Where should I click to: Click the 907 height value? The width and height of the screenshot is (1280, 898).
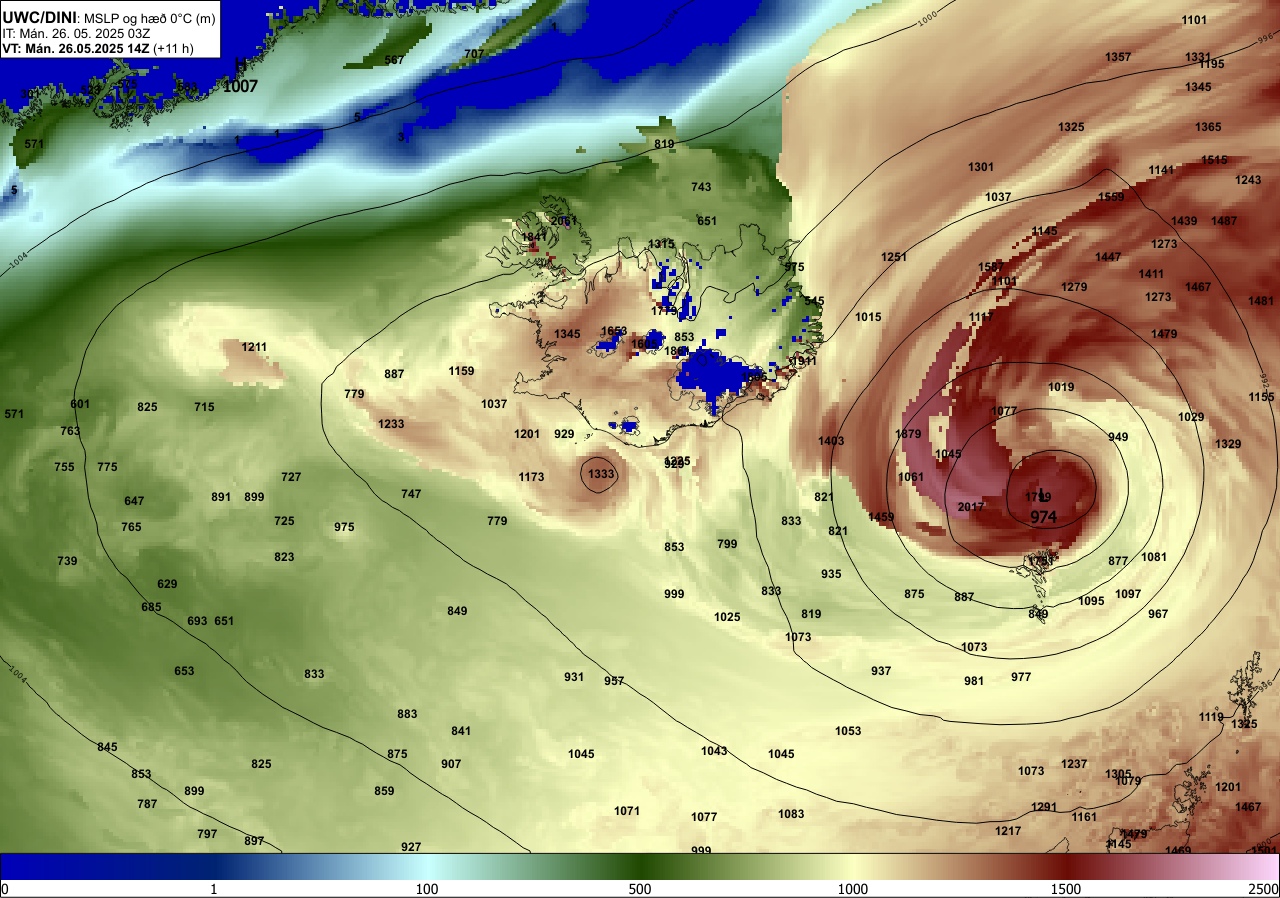(451, 764)
